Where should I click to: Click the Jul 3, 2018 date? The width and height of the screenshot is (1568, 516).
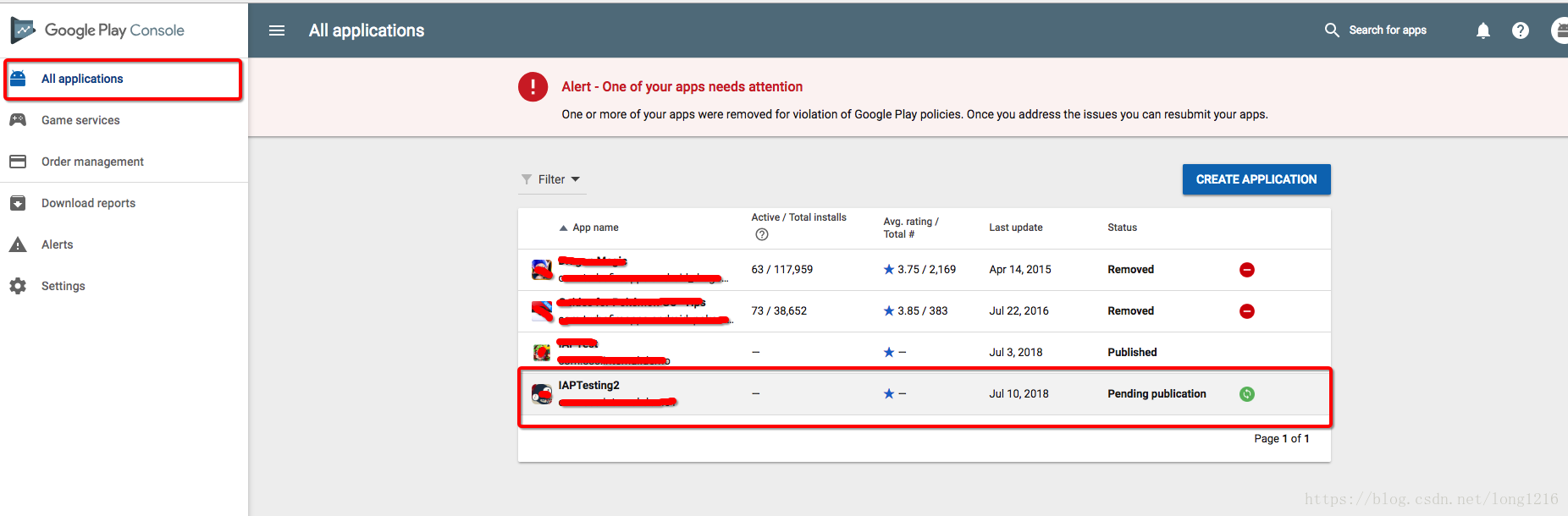(x=1016, y=353)
